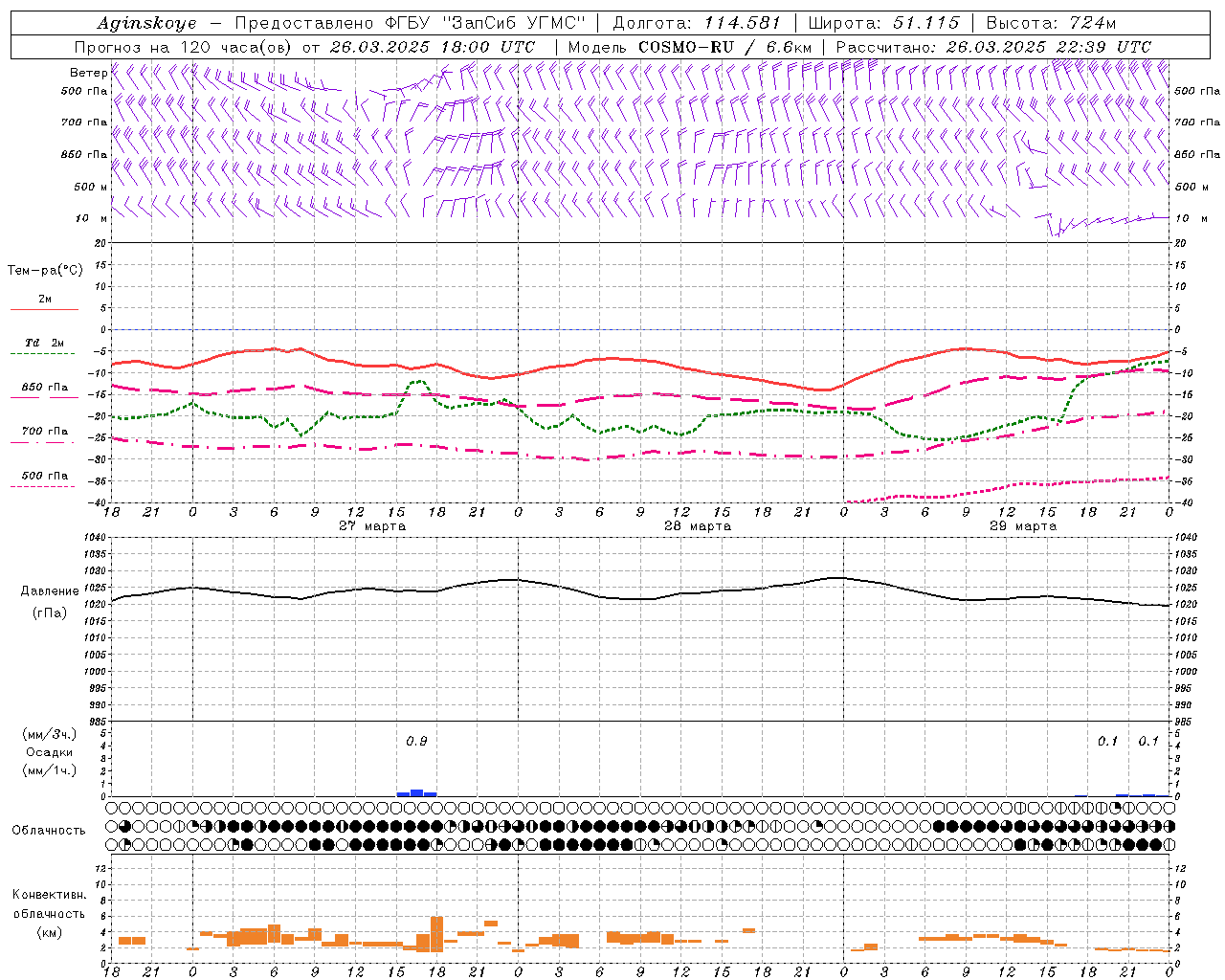Click the (мм/3ч.) precipitation unit label
The width and height of the screenshot is (1225, 980).
tap(50, 735)
